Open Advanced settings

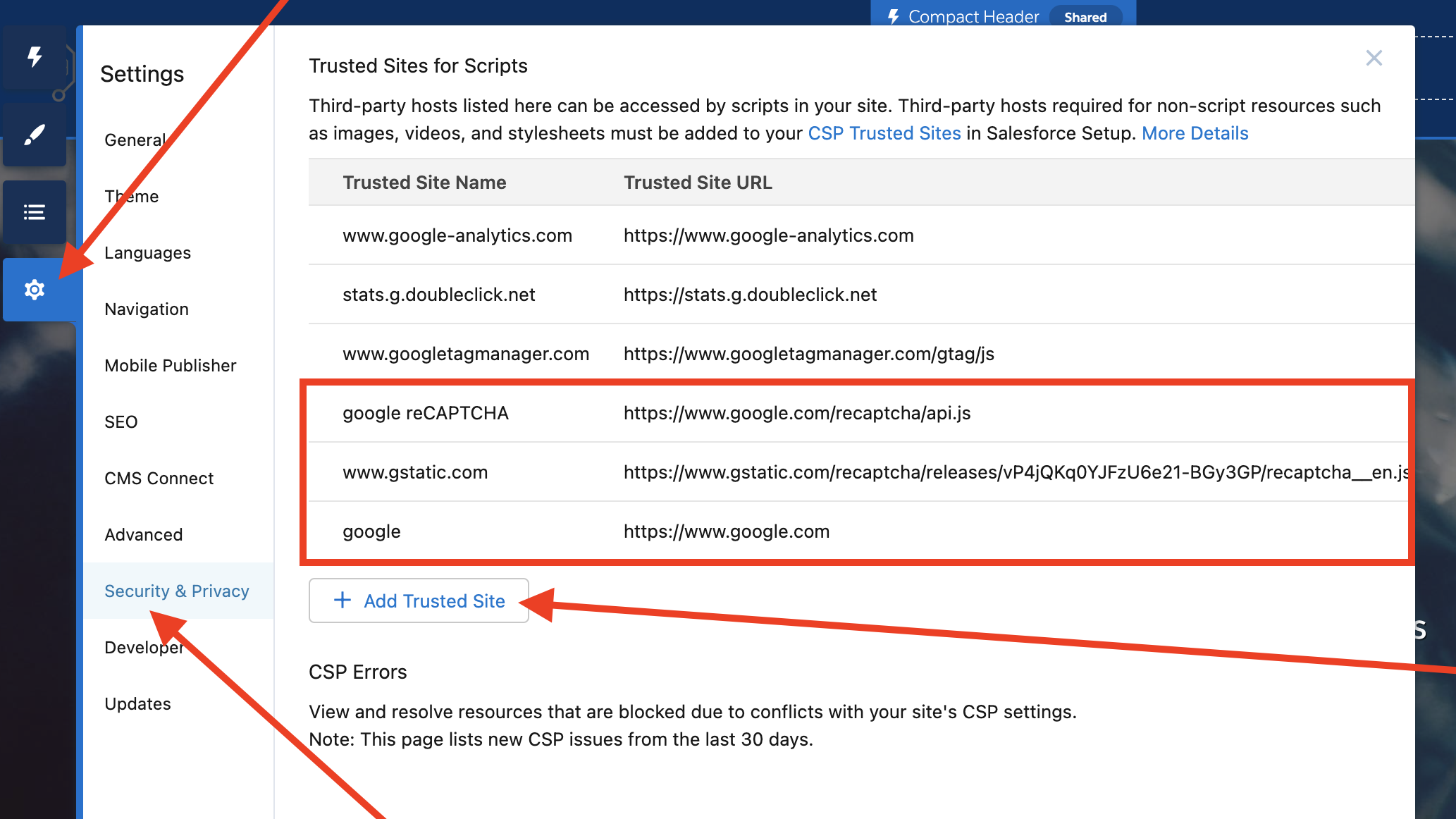pyautogui.click(x=143, y=534)
